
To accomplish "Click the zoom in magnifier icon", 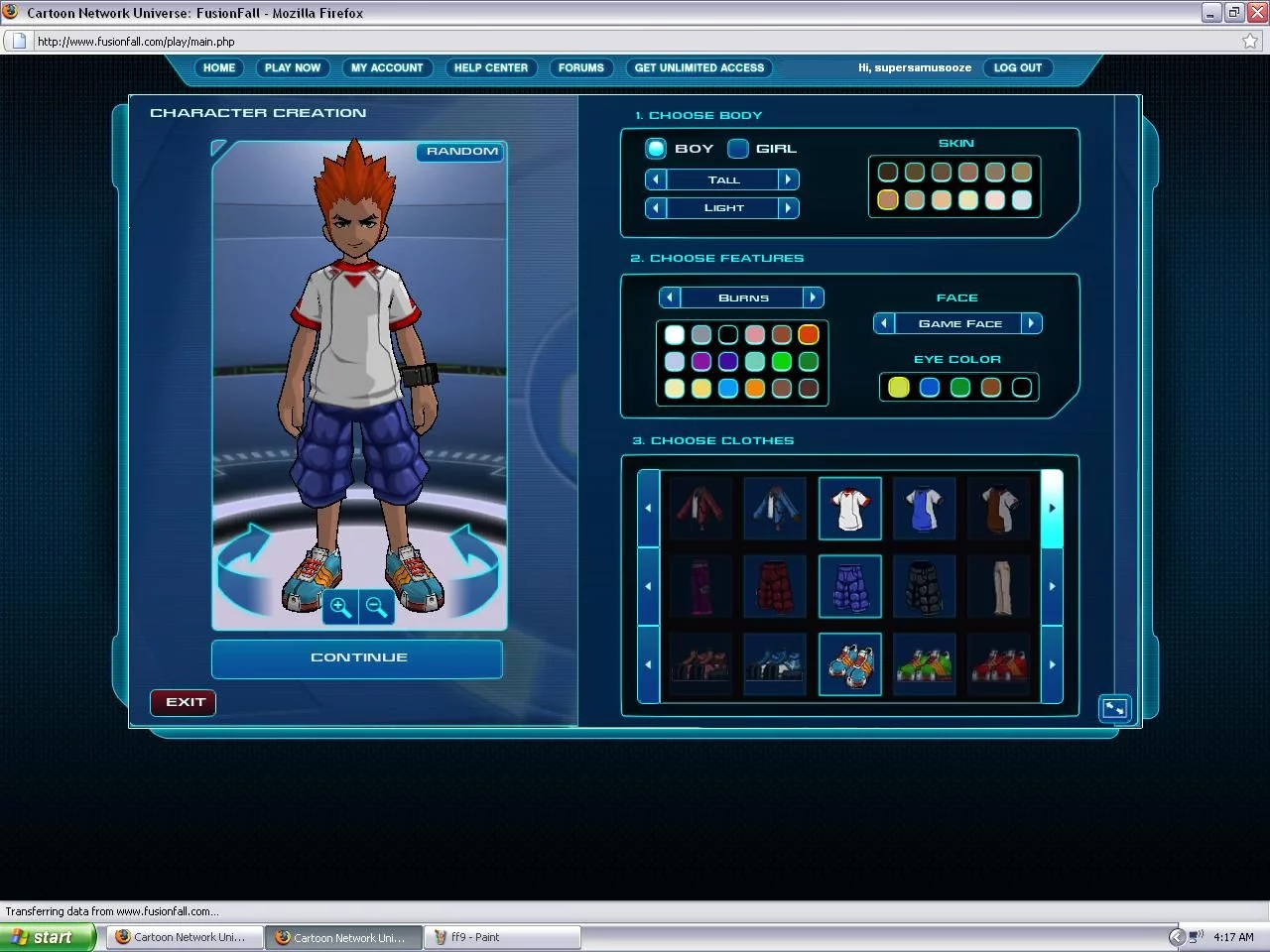I will pyautogui.click(x=340, y=607).
